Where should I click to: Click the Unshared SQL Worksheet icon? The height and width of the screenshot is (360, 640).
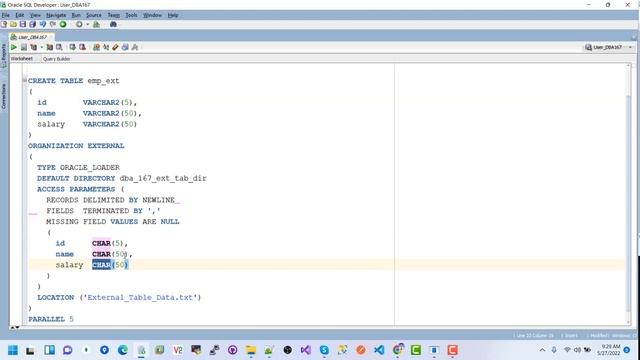coord(96,47)
